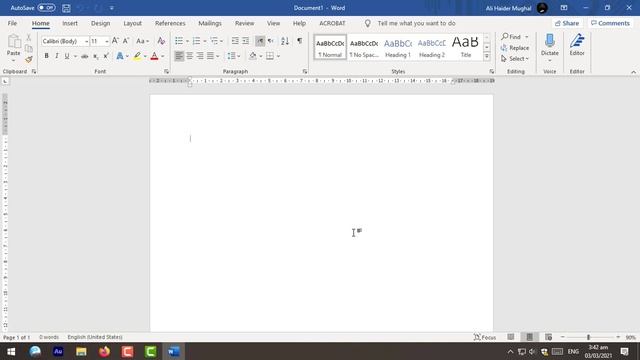Expand bullets list dropdown arrow
Image resolution: width=640 pixels, height=360 pixels.
coord(187,41)
